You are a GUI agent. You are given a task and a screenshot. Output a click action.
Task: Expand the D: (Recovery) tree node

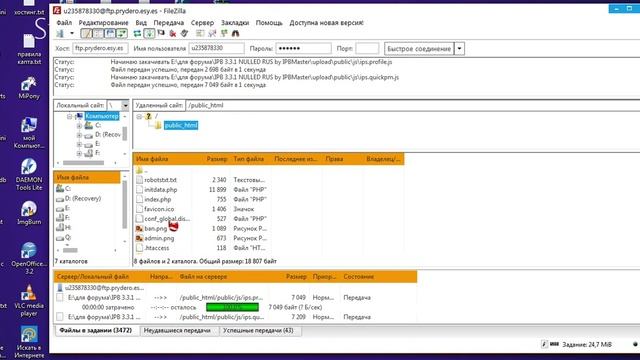coord(79,135)
